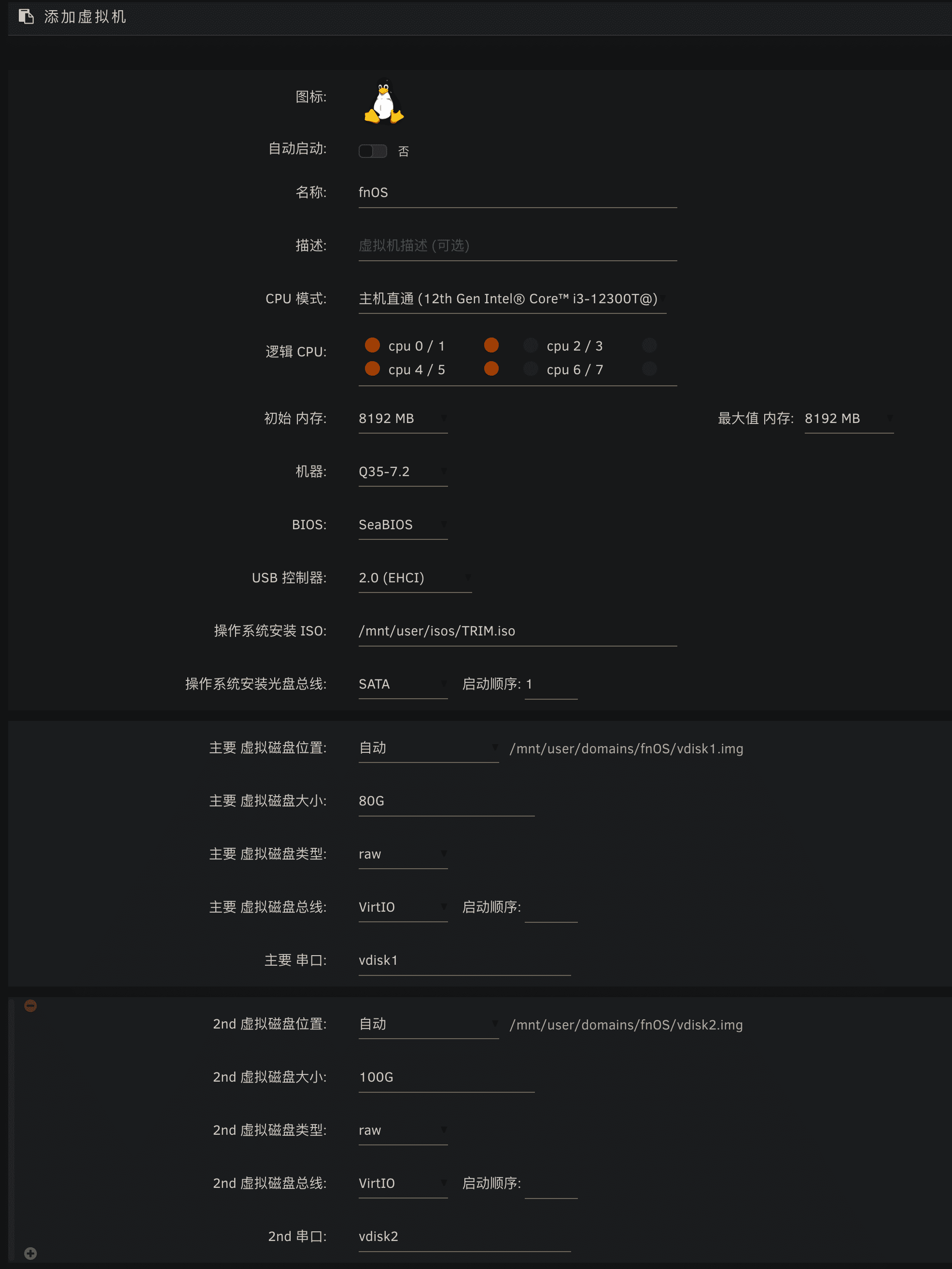The height and width of the screenshot is (1269, 952).
Task: Open the BIOS SeaBIOS dropdown
Action: coord(403,525)
